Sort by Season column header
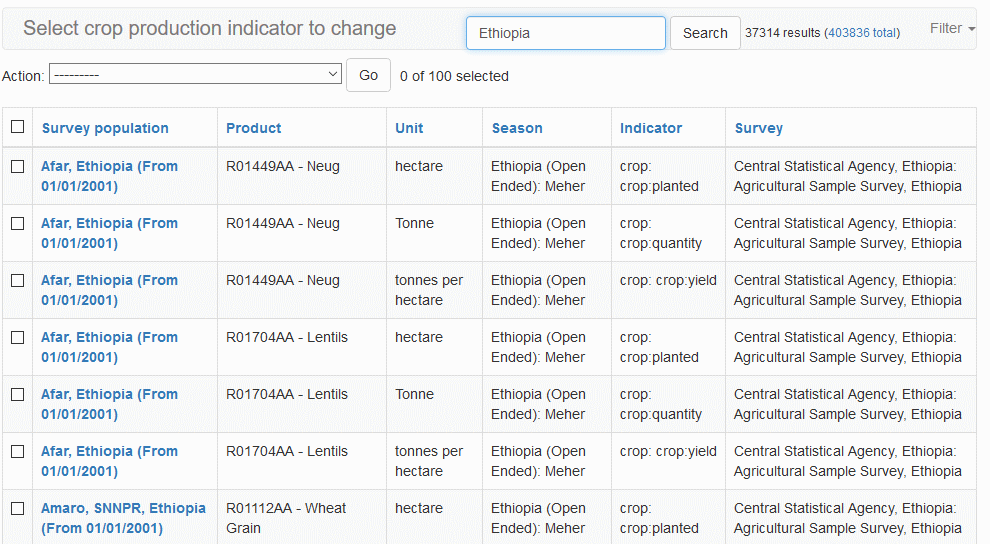The image size is (990, 544). (516, 128)
